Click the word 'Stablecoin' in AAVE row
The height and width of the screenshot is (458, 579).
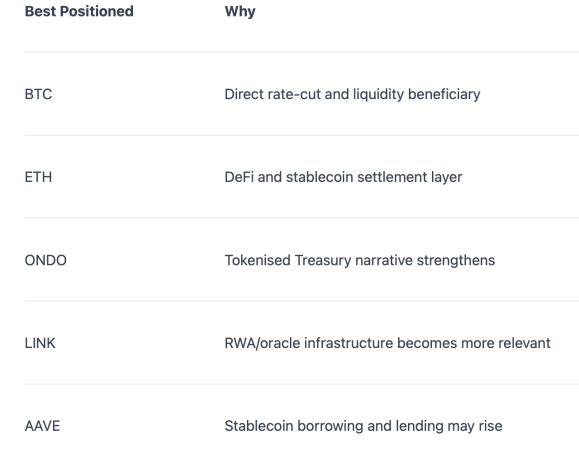click(259, 426)
